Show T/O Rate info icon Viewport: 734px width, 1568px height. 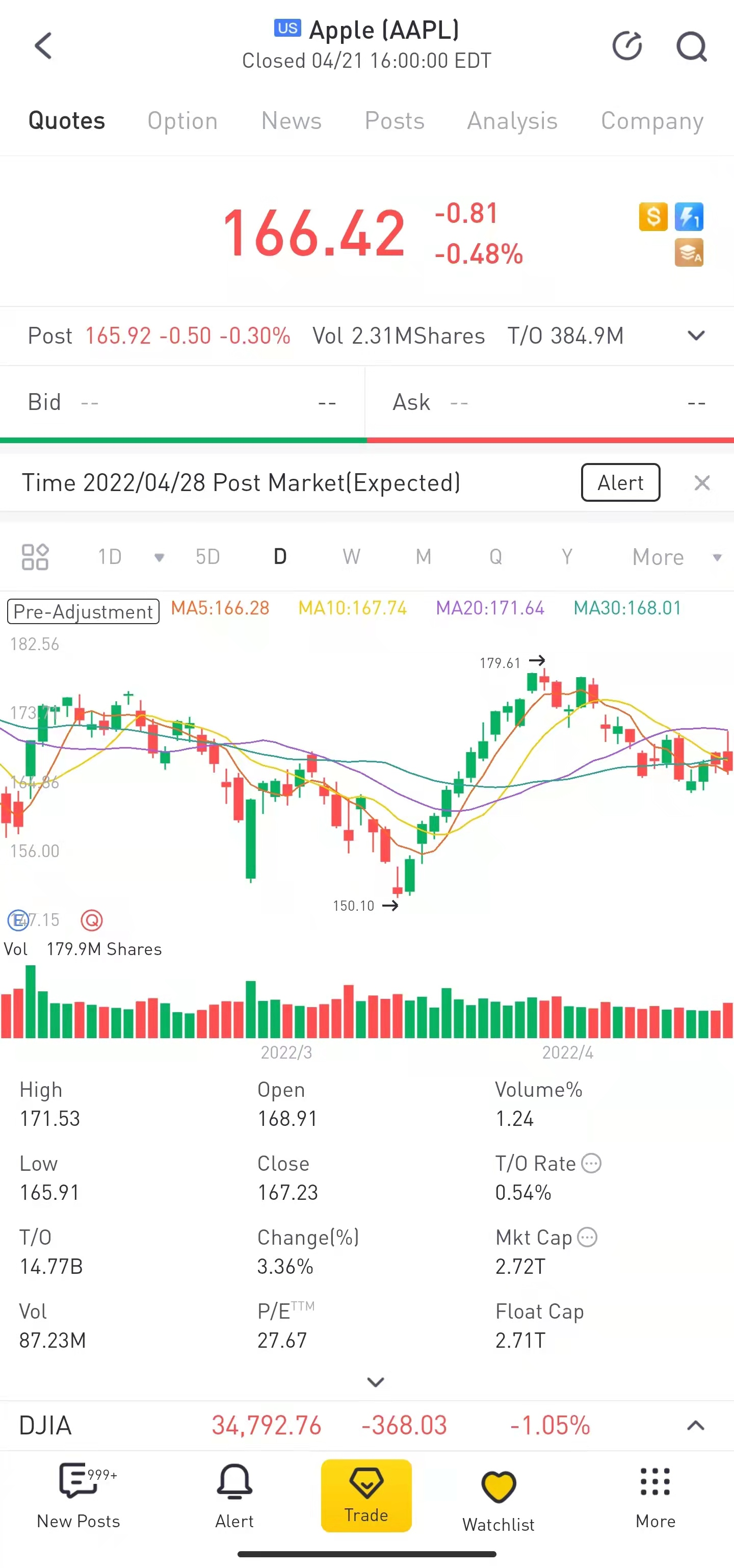click(x=592, y=1163)
